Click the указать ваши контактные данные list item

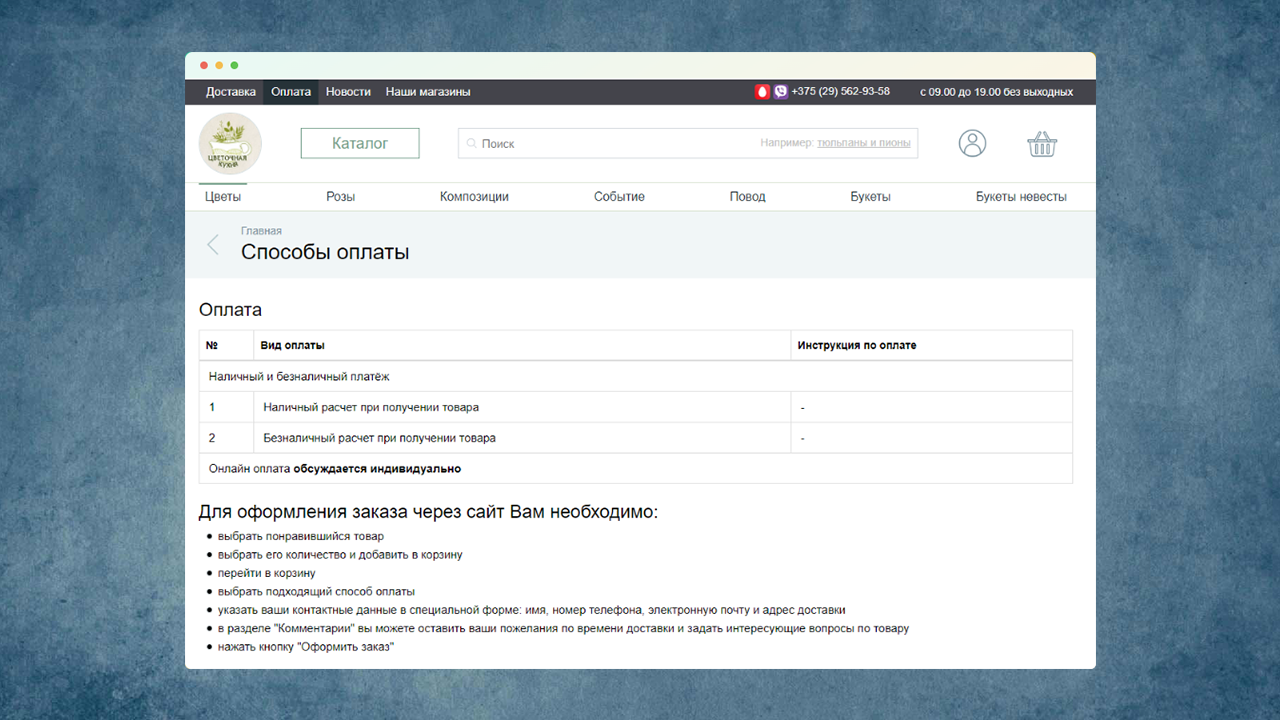click(x=532, y=610)
